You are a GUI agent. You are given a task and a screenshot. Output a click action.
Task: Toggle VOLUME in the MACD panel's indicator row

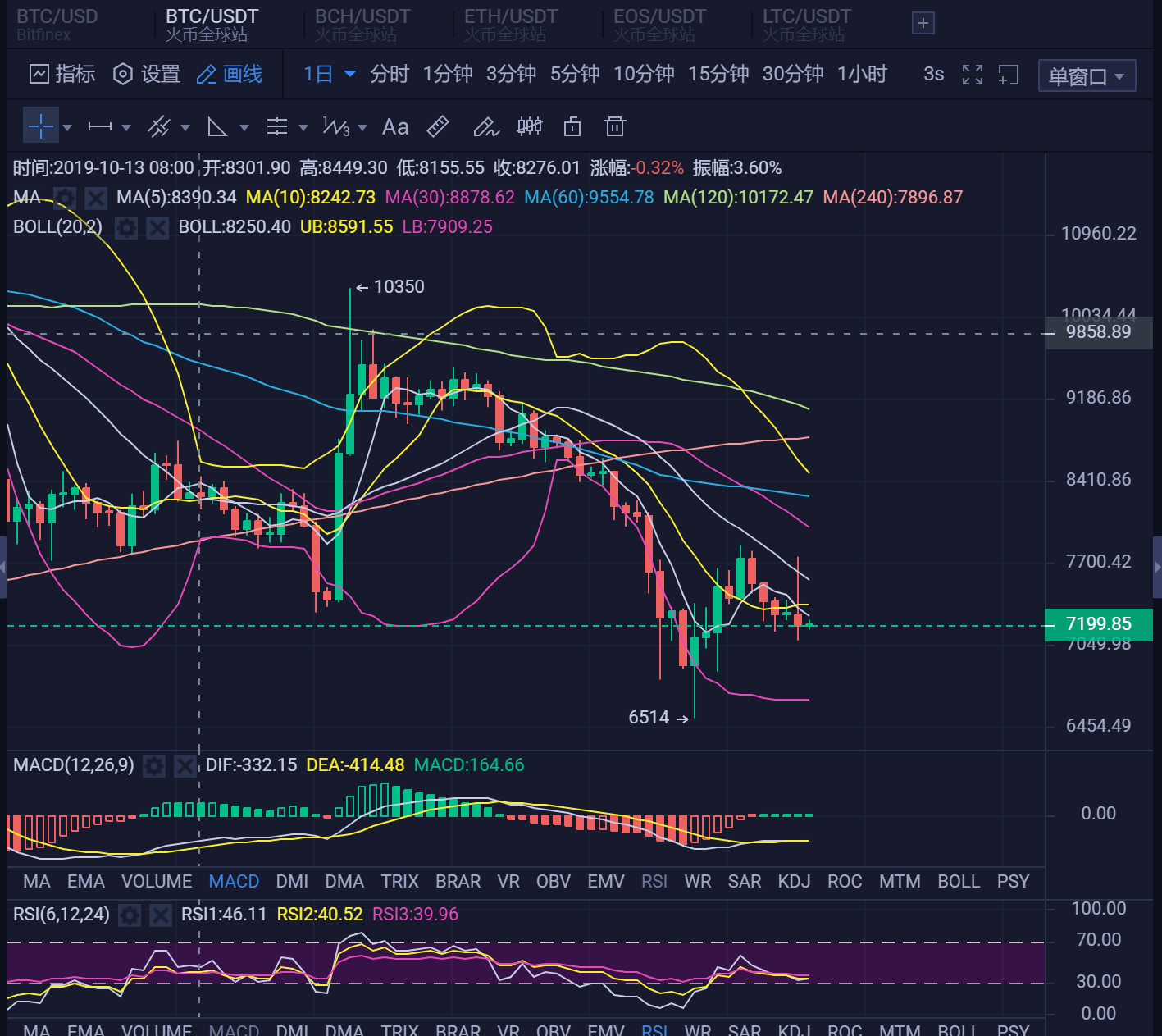pos(157,882)
